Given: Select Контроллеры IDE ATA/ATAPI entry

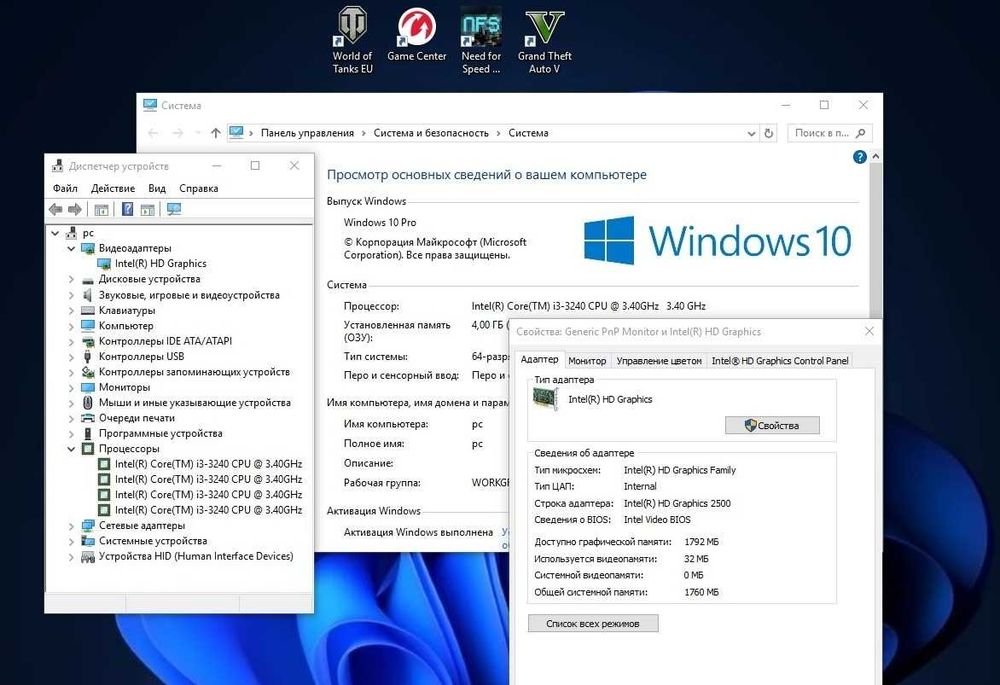Looking at the screenshot, I should [x=165, y=341].
